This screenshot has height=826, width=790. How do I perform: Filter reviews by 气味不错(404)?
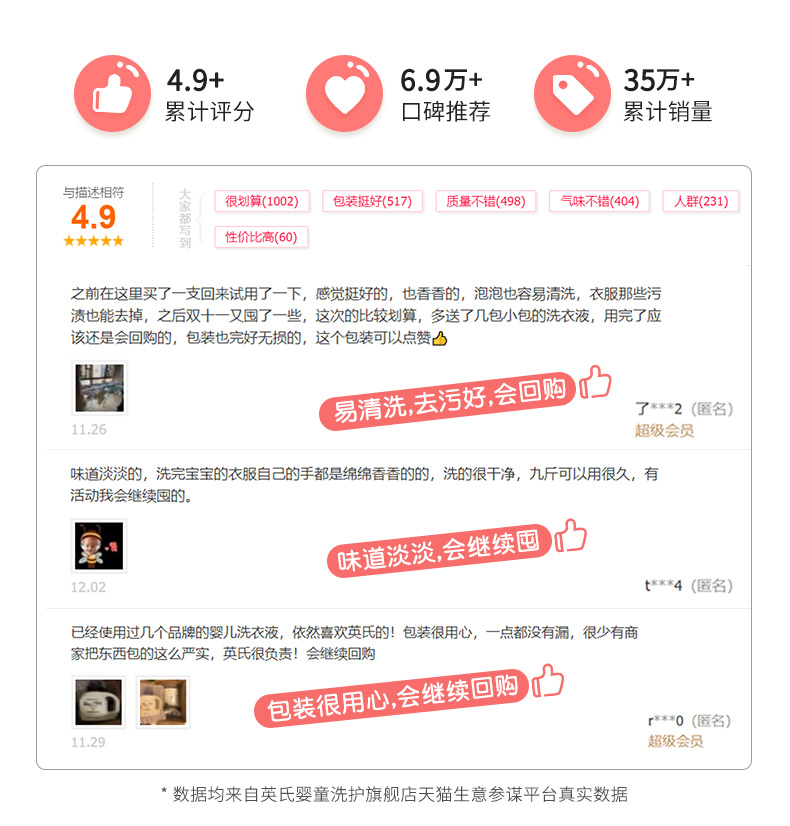click(x=599, y=201)
